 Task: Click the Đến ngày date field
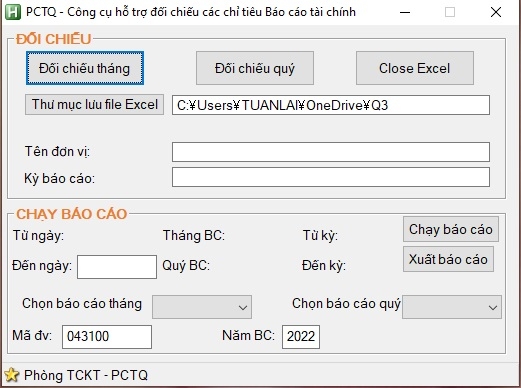point(117,267)
